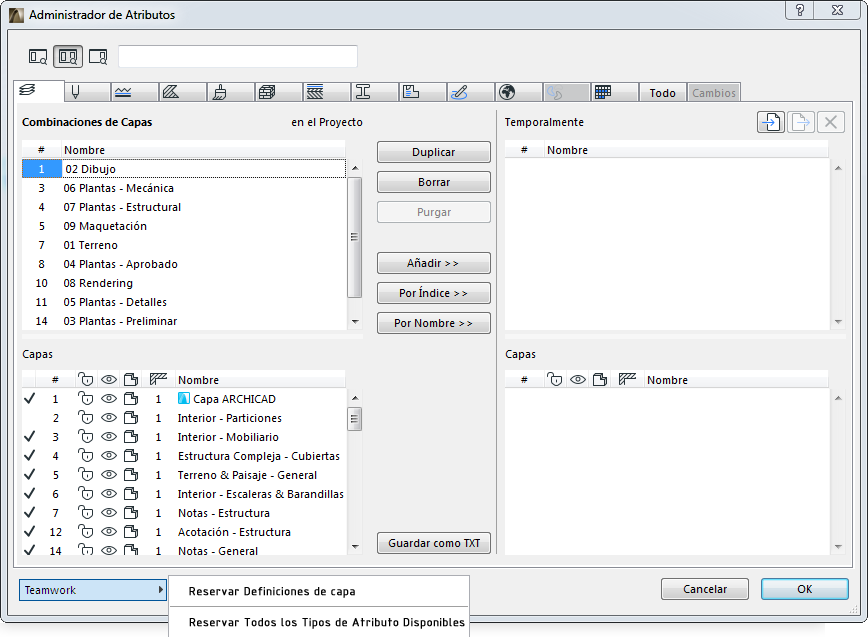
Task: Select the both-lists search mode icon
Action: [68, 56]
